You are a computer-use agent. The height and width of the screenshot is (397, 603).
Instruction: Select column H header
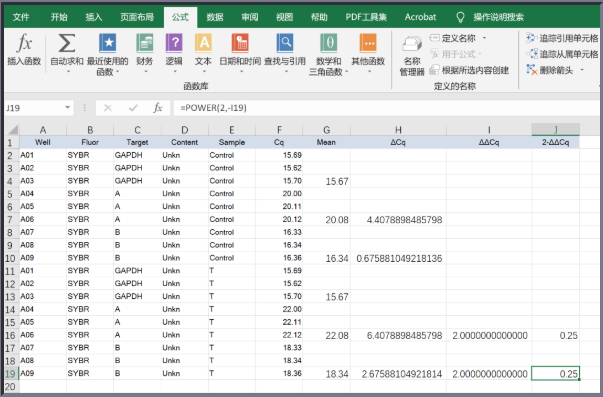[398, 130]
